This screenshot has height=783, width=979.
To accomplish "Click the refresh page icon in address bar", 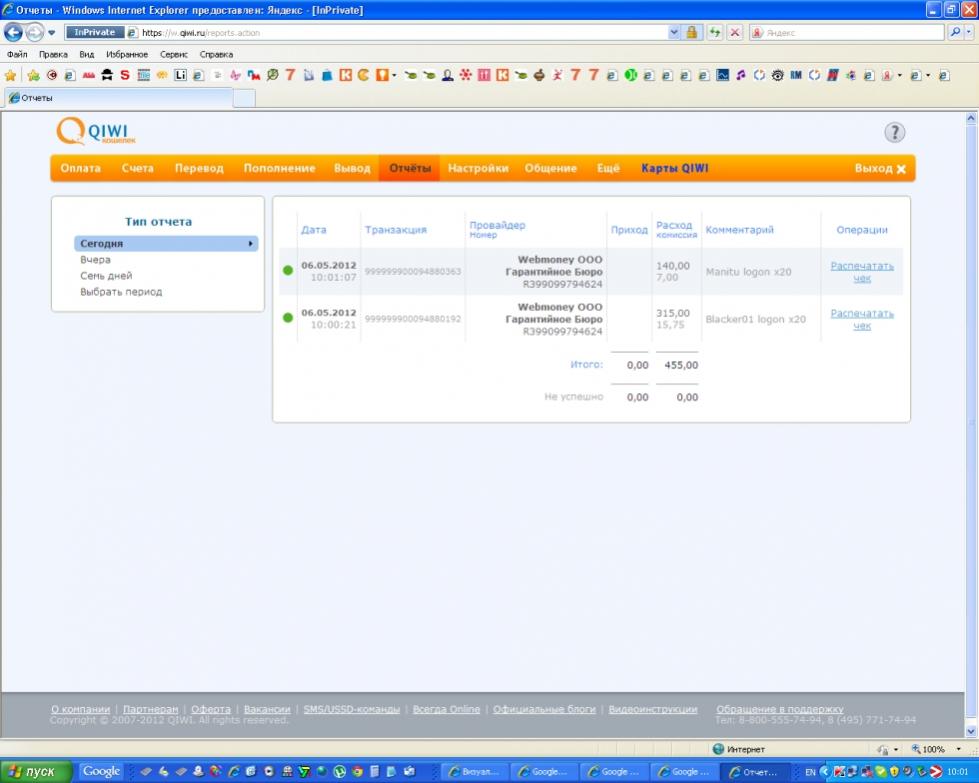I will pos(715,32).
